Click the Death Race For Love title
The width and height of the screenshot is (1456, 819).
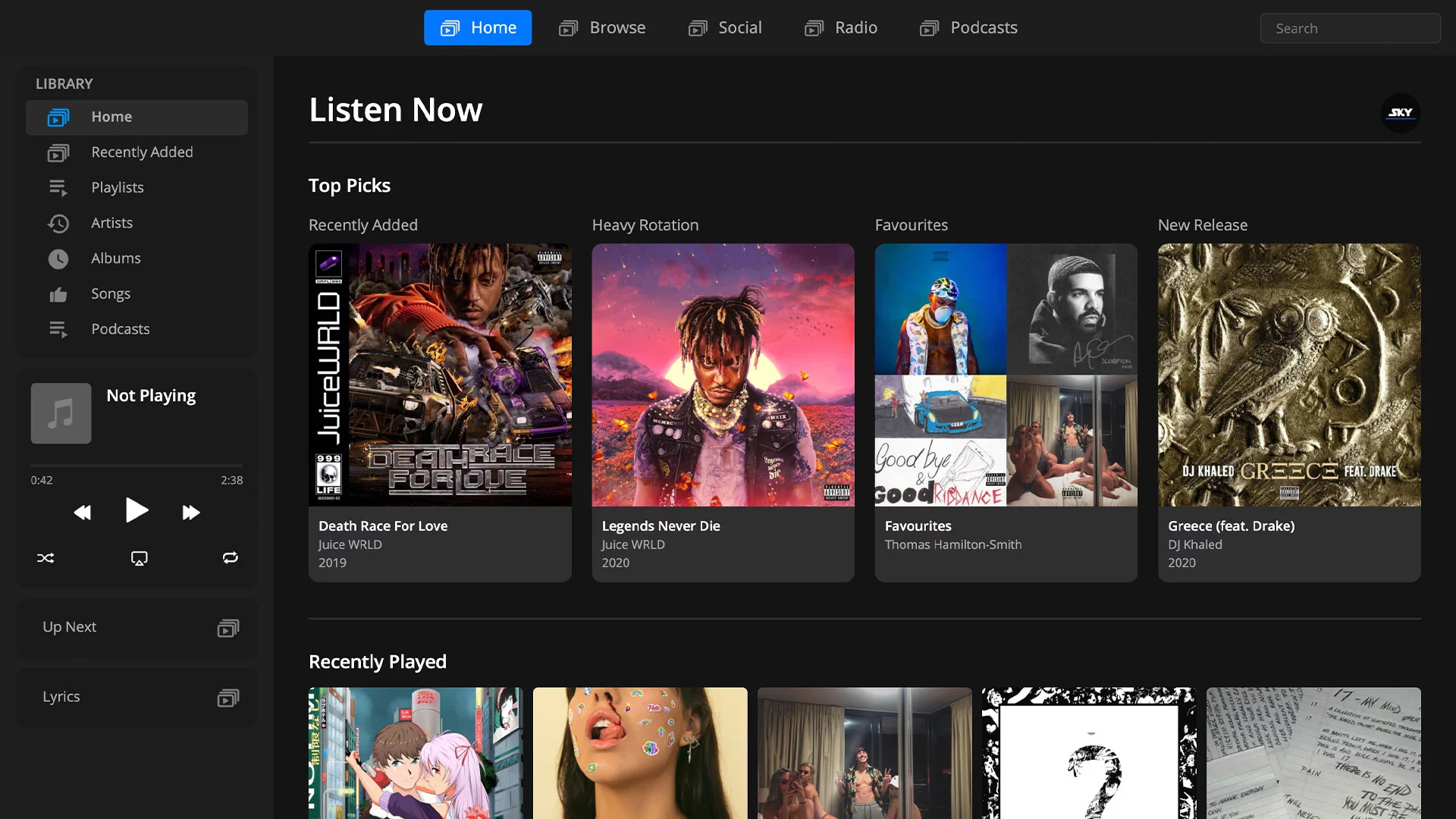pos(383,526)
